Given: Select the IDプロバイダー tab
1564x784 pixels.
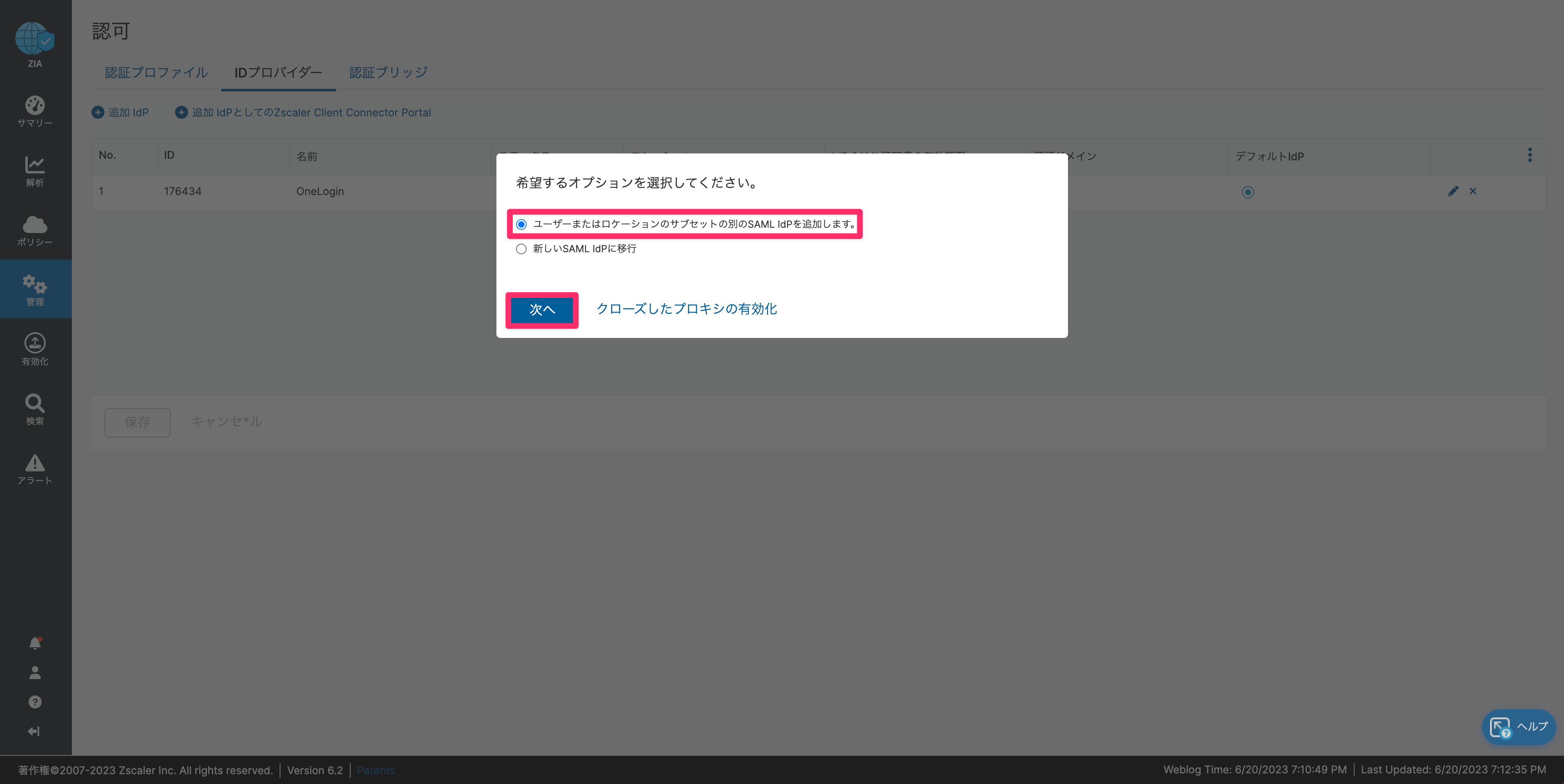Looking at the screenshot, I should [x=278, y=73].
